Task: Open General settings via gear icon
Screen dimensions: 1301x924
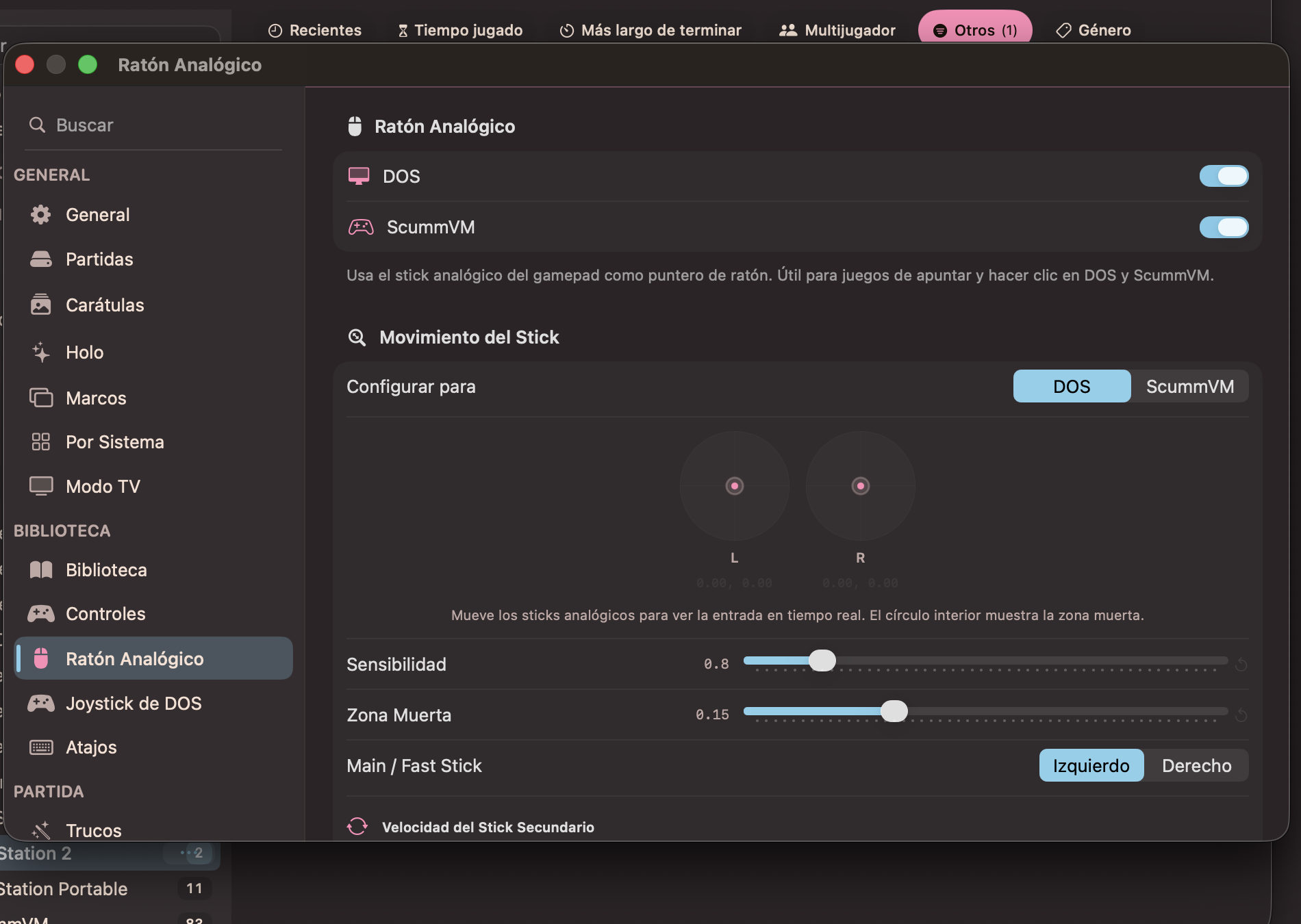Action: pyautogui.click(x=41, y=215)
